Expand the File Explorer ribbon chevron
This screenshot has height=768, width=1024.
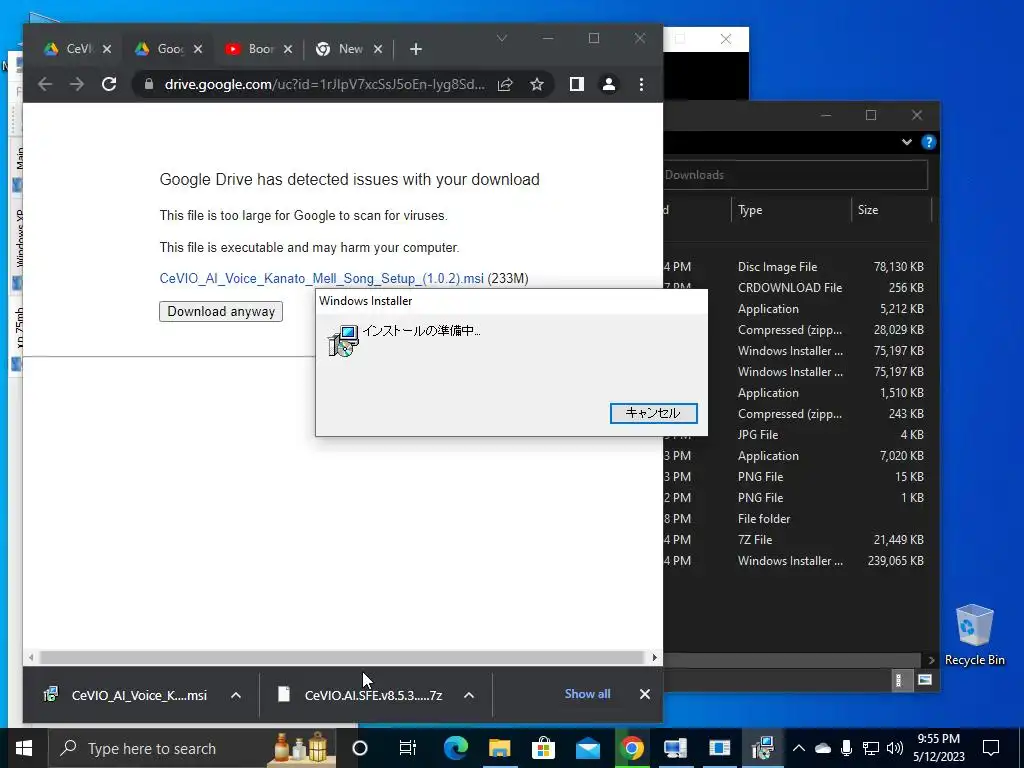[x=906, y=142]
